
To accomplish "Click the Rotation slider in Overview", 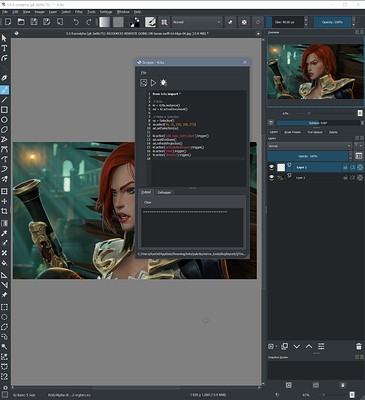I will [x=318, y=123].
